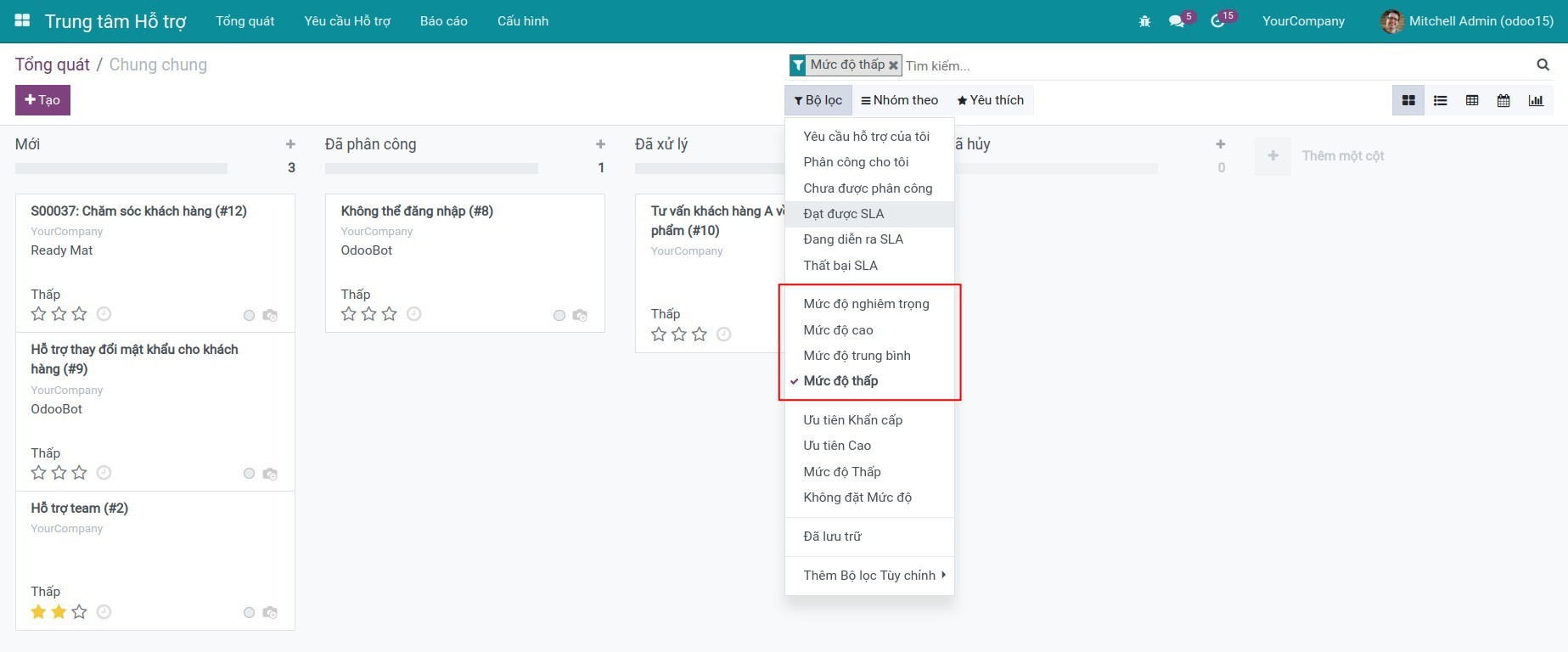Expand 'Thêm Bộ lọc Tùy chỉnh'

(x=869, y=576)
